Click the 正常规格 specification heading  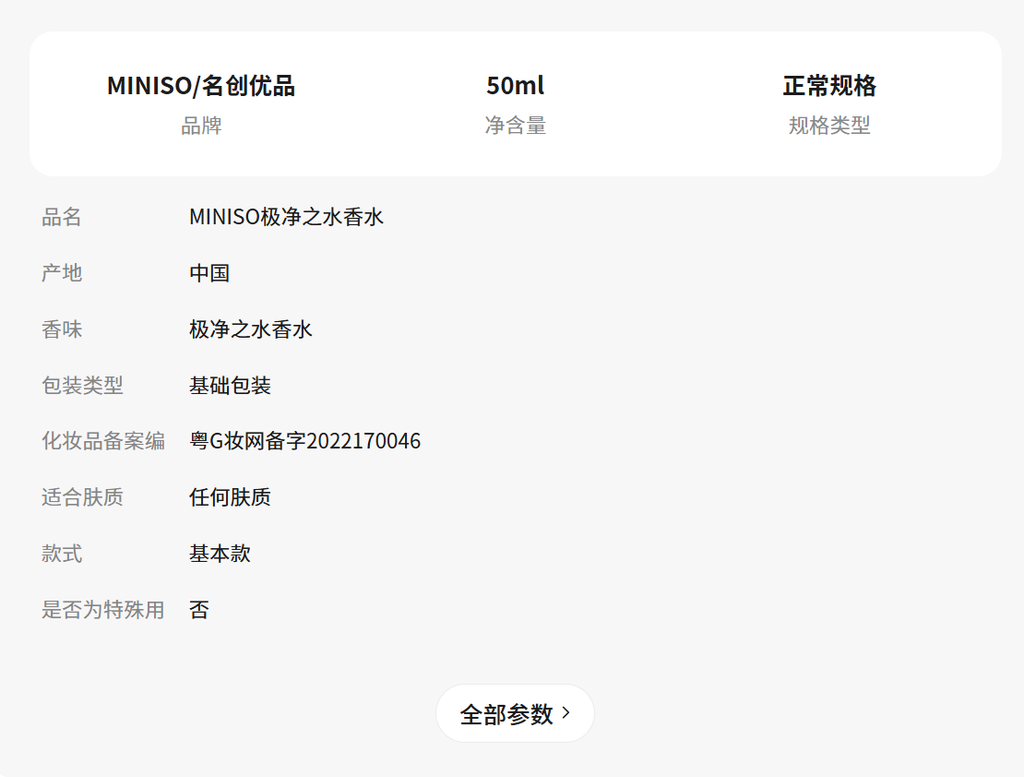tap(829, 86)
